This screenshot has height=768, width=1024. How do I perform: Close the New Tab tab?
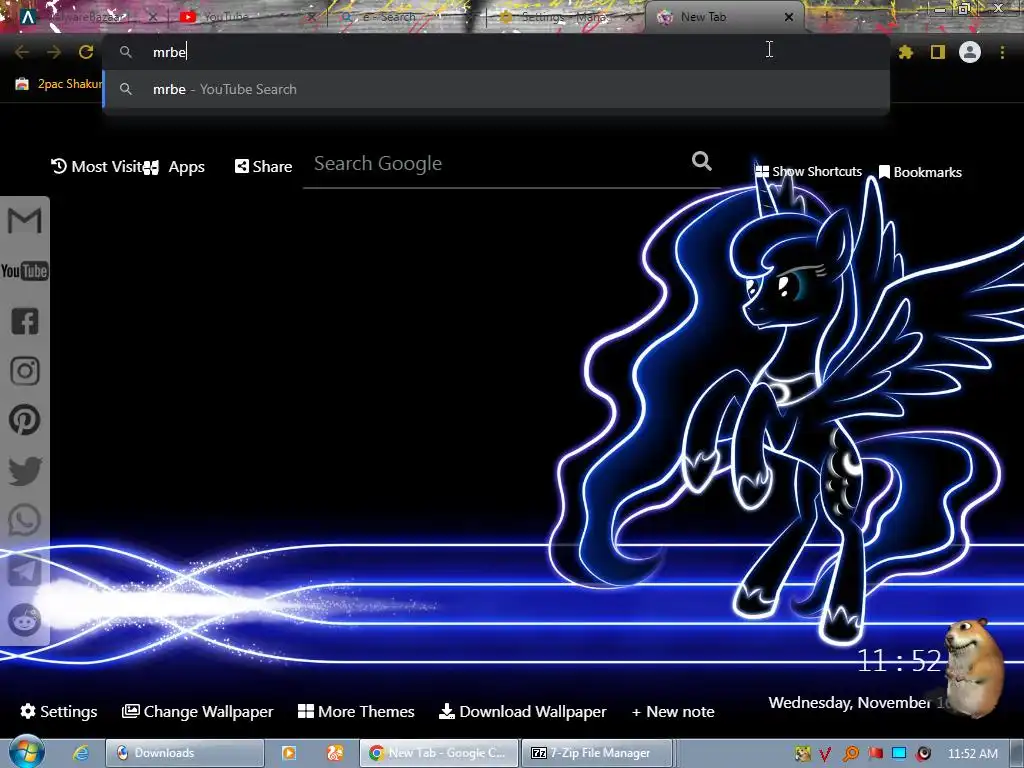pos(789,17)
